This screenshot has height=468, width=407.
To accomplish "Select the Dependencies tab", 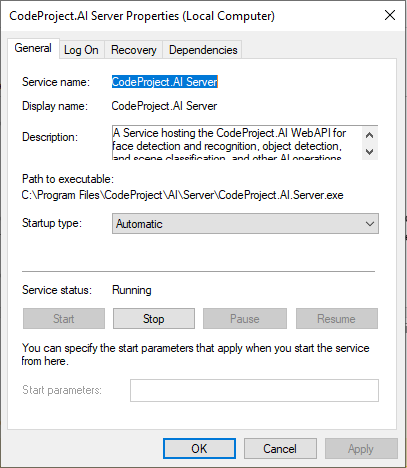I will 203,50.
